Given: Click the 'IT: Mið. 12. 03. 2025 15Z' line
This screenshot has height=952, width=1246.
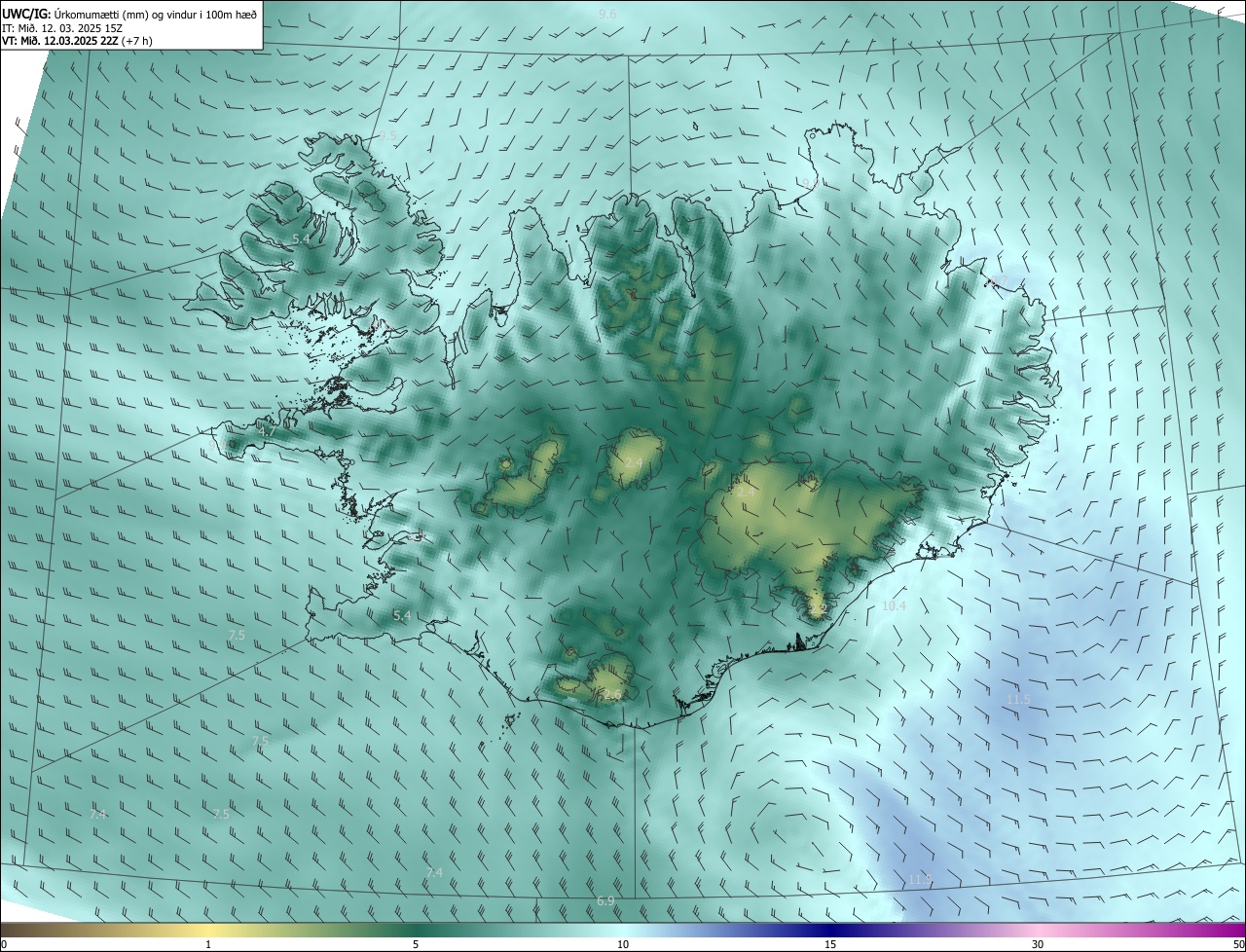Looking at the screenshot, I should pyautogui.click(x=61, y=28).
